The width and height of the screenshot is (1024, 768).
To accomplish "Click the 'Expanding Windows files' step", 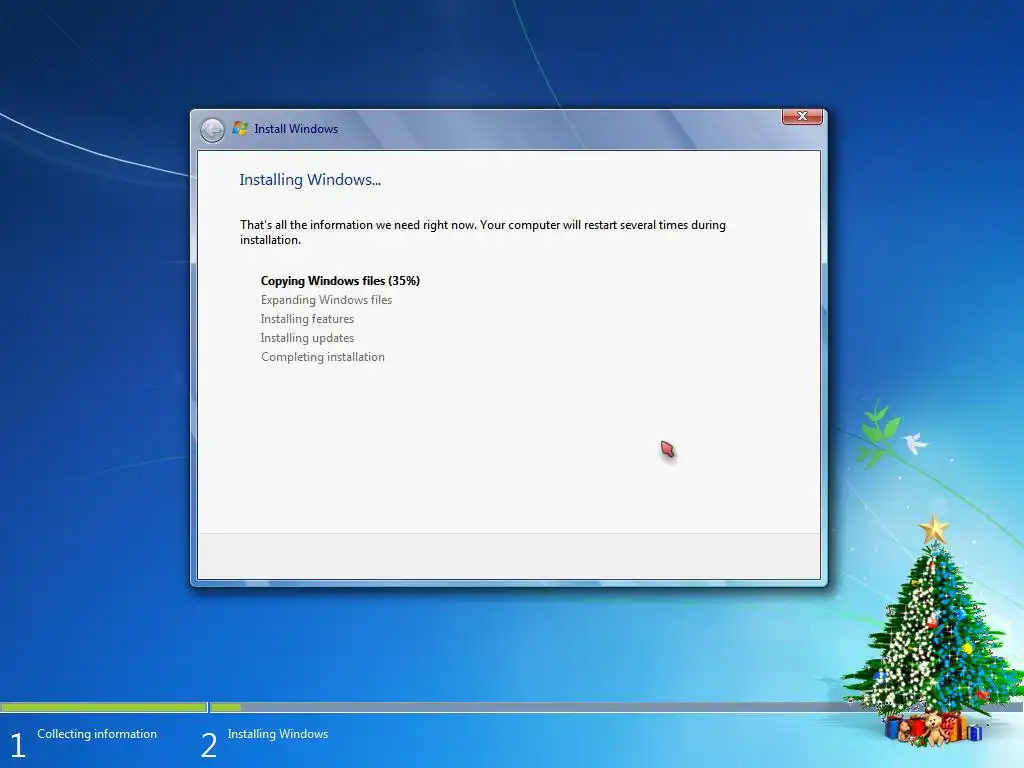I will tap(327, 300).
